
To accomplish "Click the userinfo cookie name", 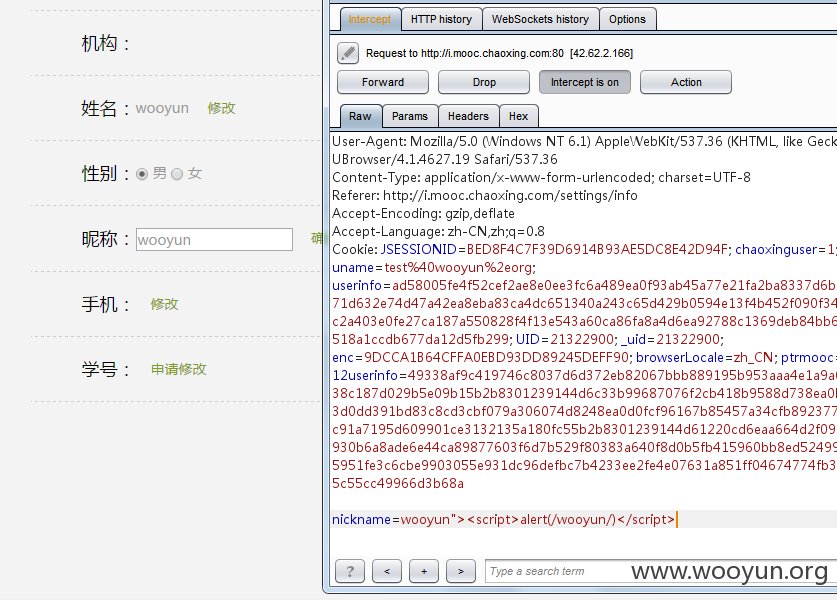I will pos(357,286).
